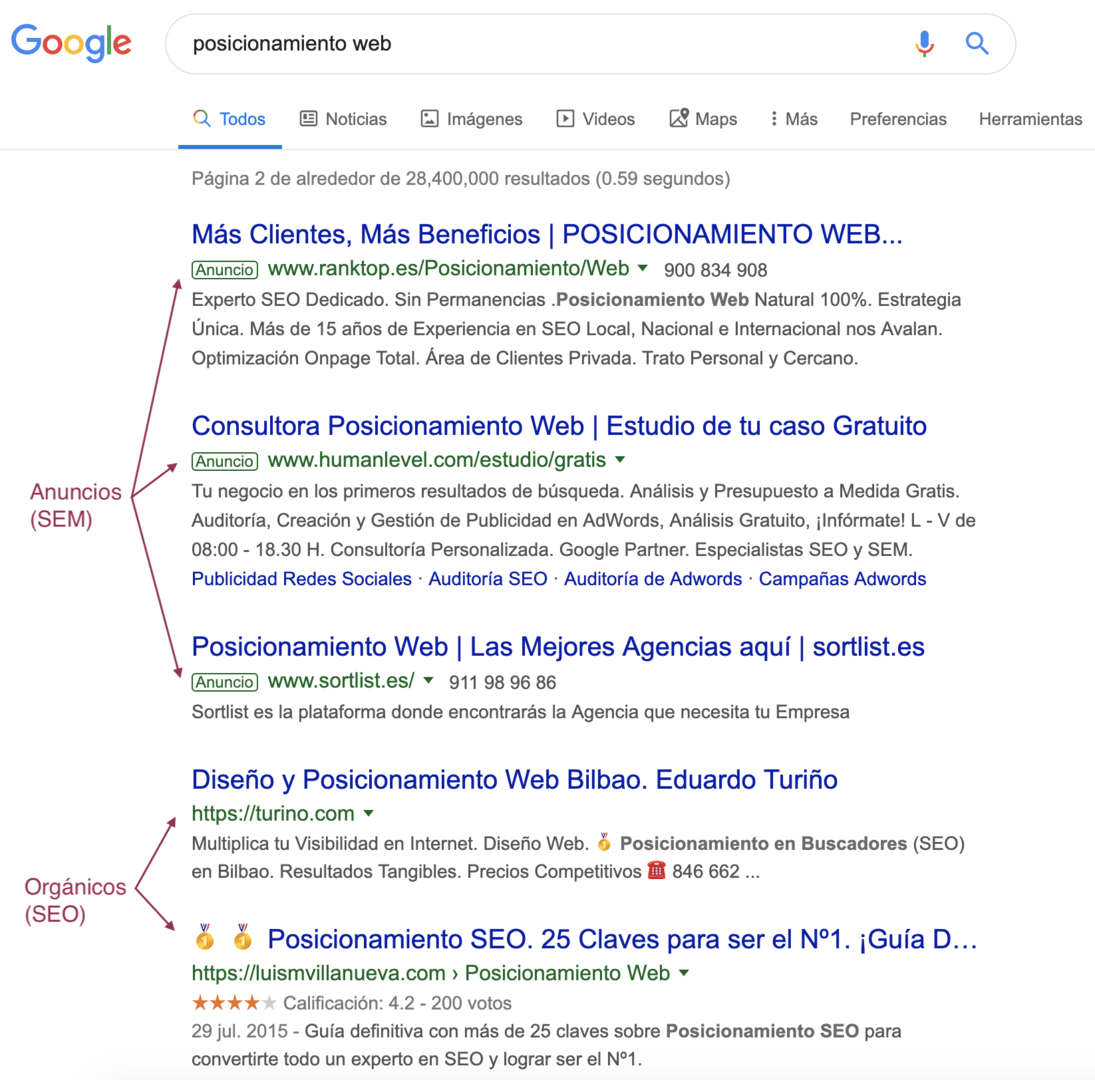Open Diseño y Posicionamiento Web Bilbao result
Image resolution: width=1095 pixels, height=1080 pixels.
coord(514,779)
